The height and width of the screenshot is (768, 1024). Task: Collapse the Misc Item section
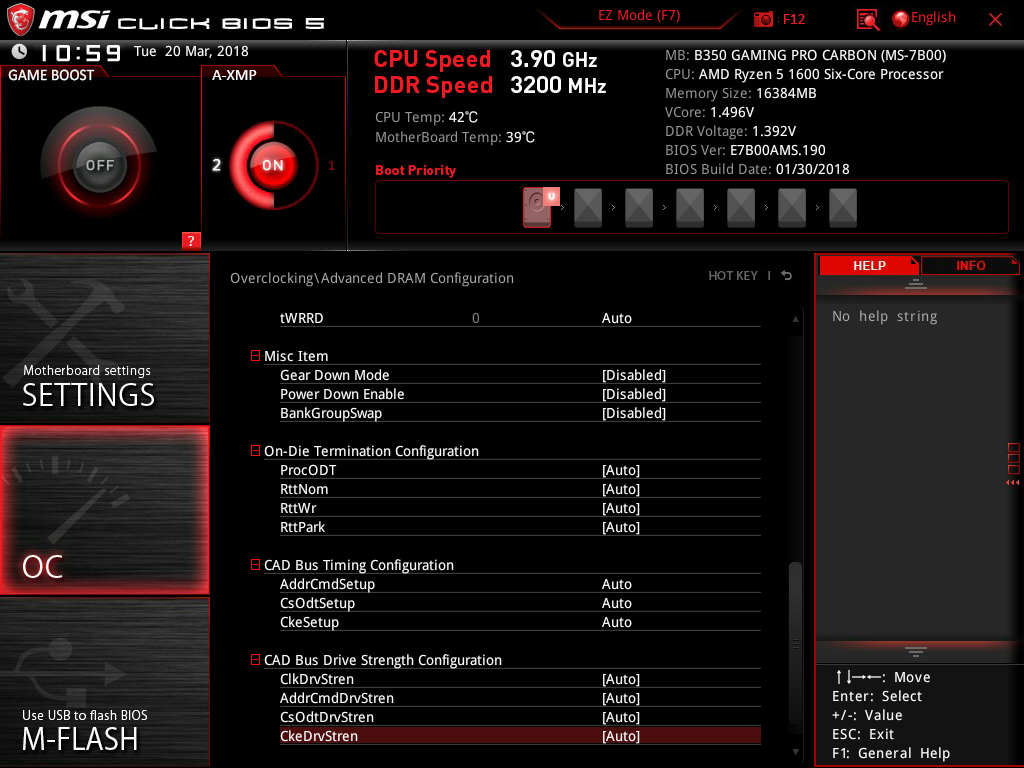(x=255, y=356)
